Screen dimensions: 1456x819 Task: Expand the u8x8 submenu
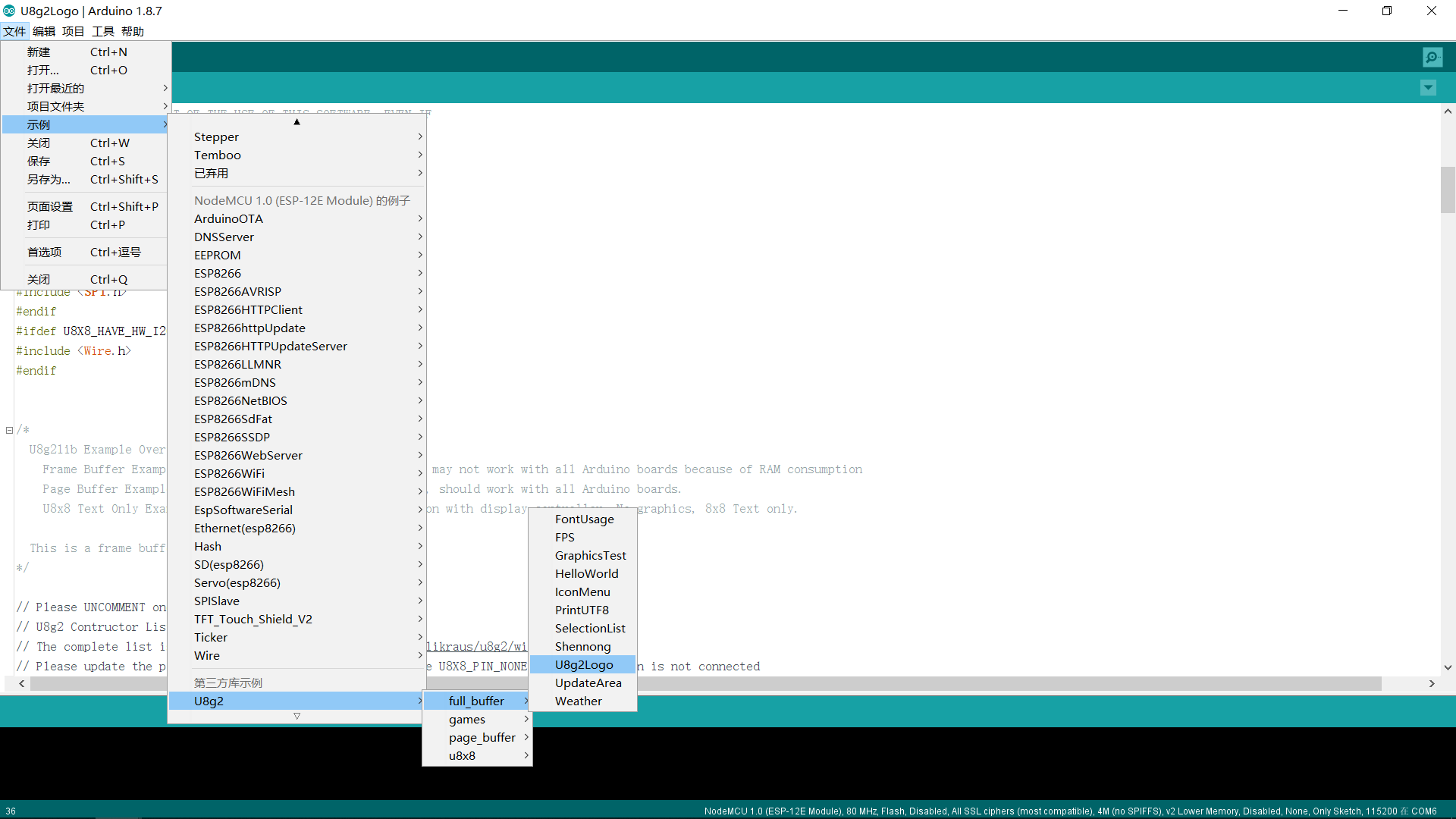tap(463, 755)
